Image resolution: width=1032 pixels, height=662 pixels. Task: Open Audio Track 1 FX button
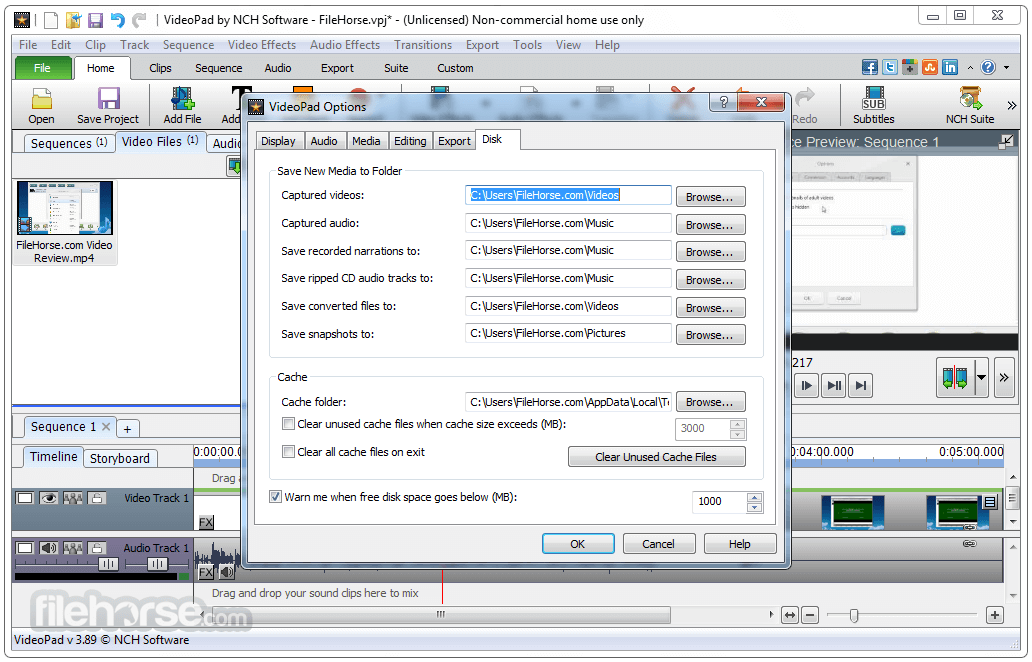pyautogui.click(x=206, y=572)
